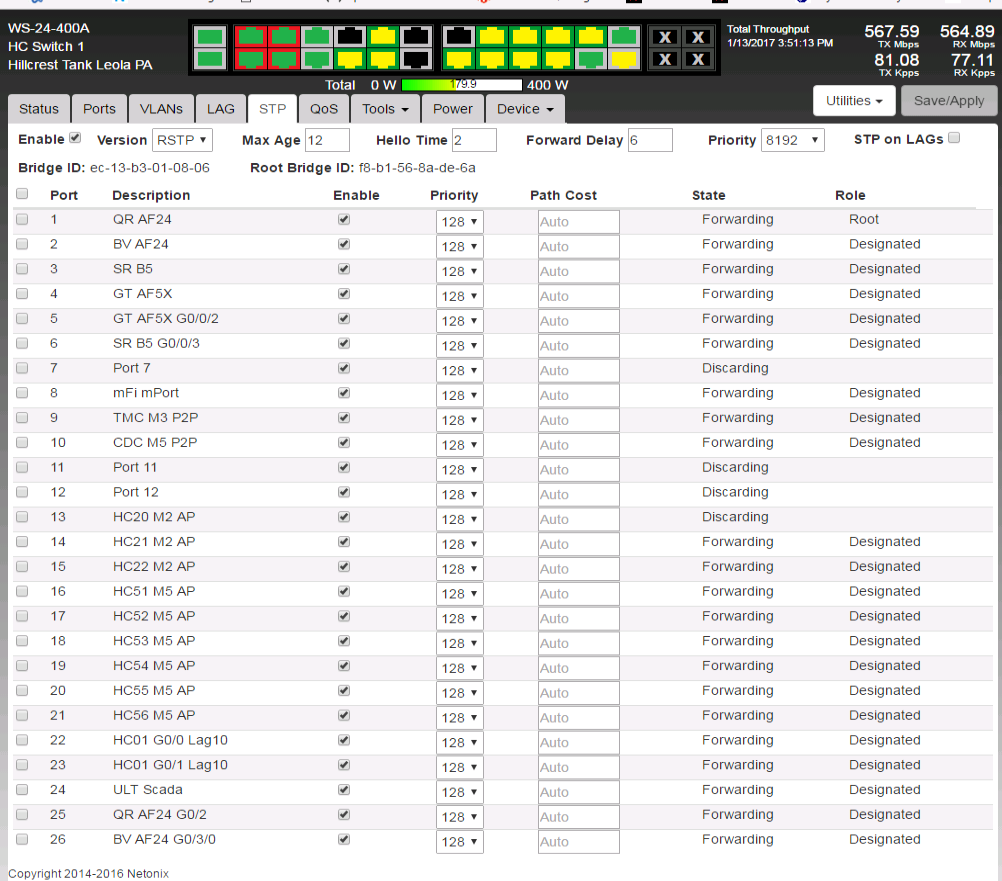Select the far-left green port icon in the top row
The width and height of the screenshot is (1002, 881).
click(210, 37)
